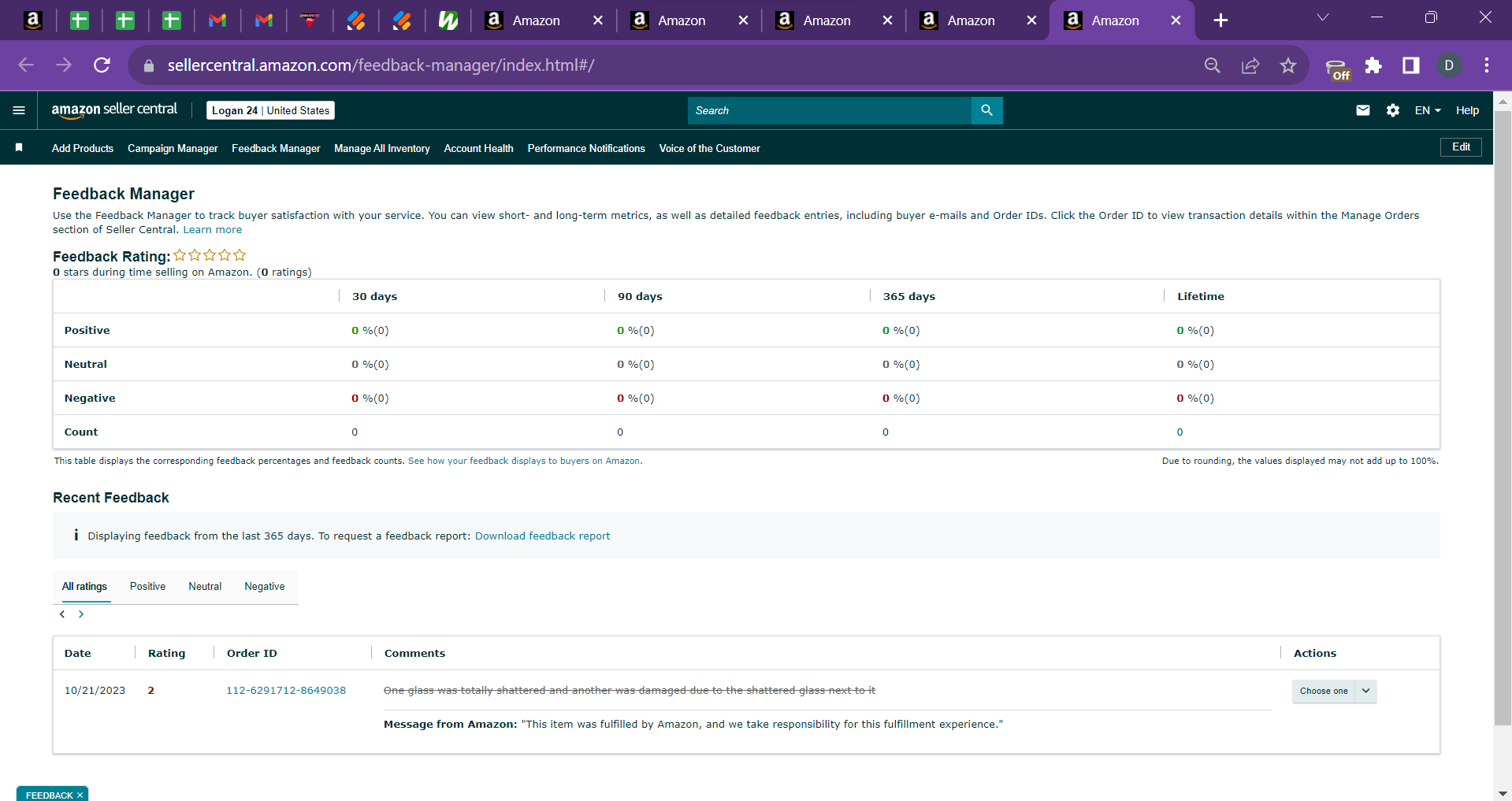Click the Amazon Seller Central logo
Viewport: 1512px width, 801px height.
(114, 110)
